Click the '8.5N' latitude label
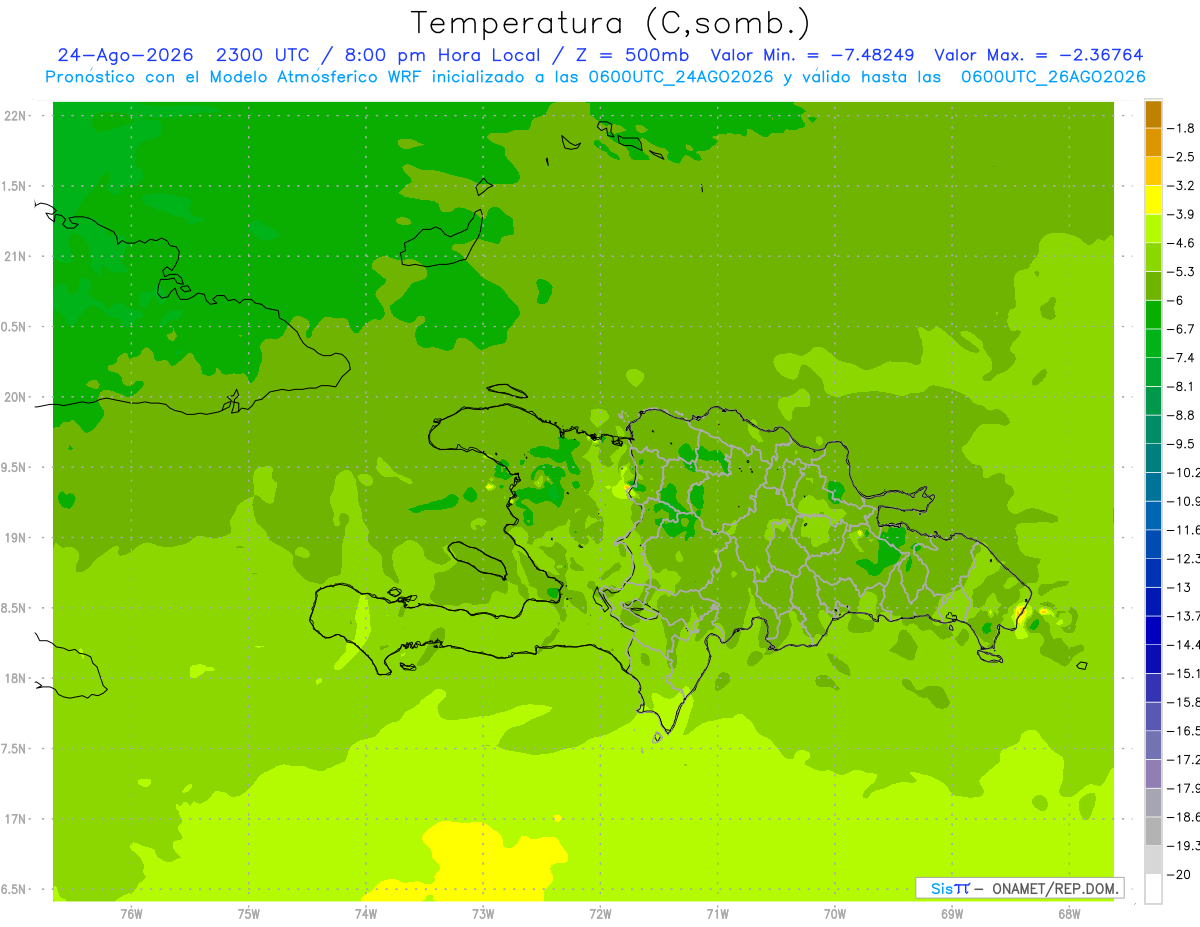 [14, 609]
